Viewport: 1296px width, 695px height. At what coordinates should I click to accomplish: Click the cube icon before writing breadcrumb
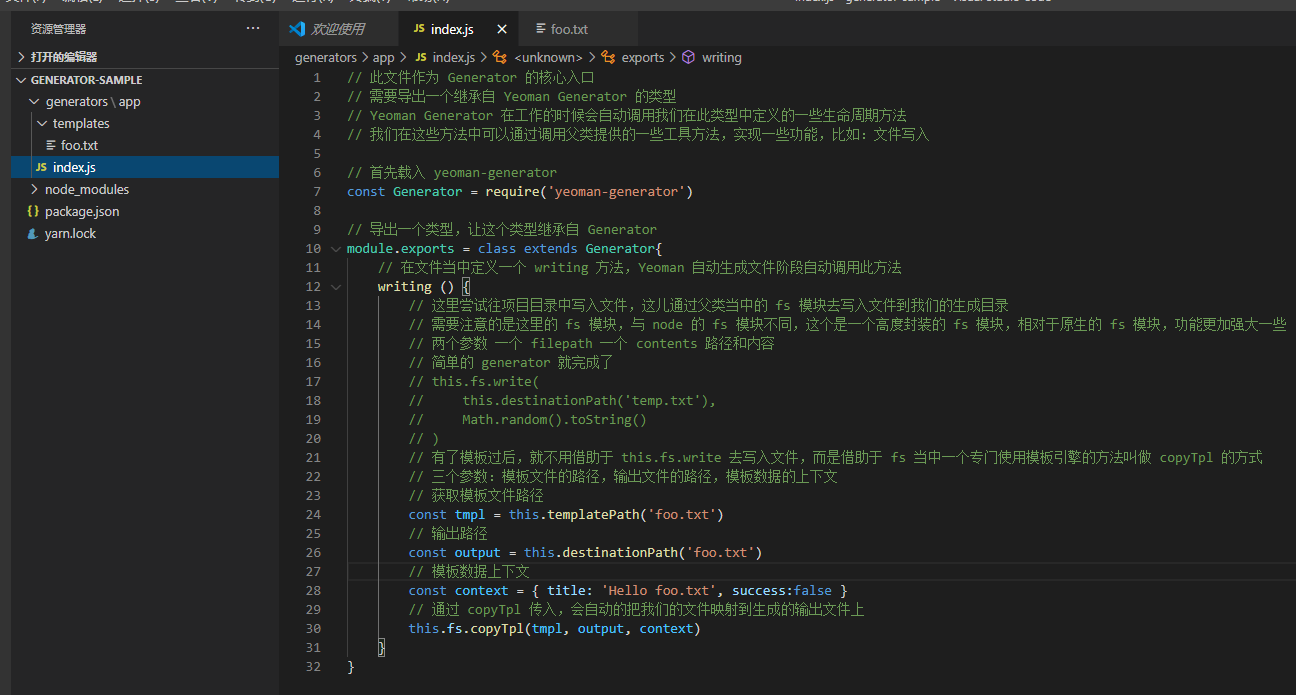coord(689,57)
